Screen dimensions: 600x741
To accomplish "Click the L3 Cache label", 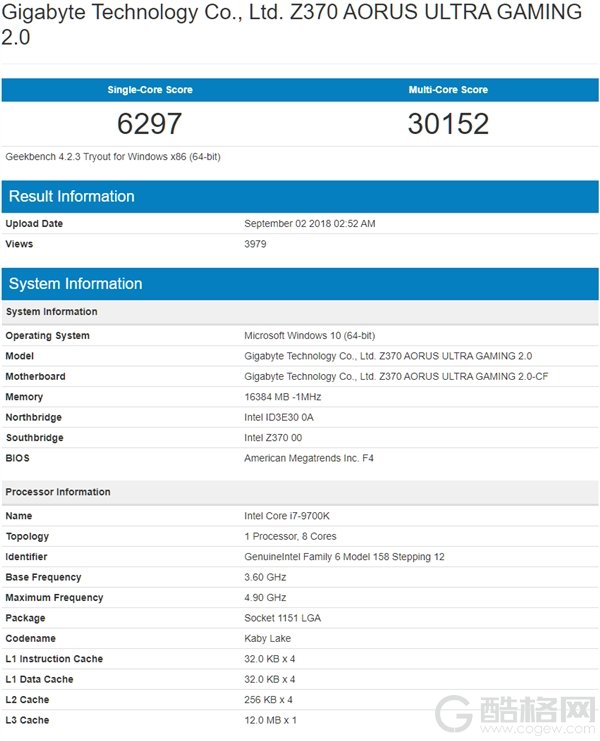I will pos(27,720).
